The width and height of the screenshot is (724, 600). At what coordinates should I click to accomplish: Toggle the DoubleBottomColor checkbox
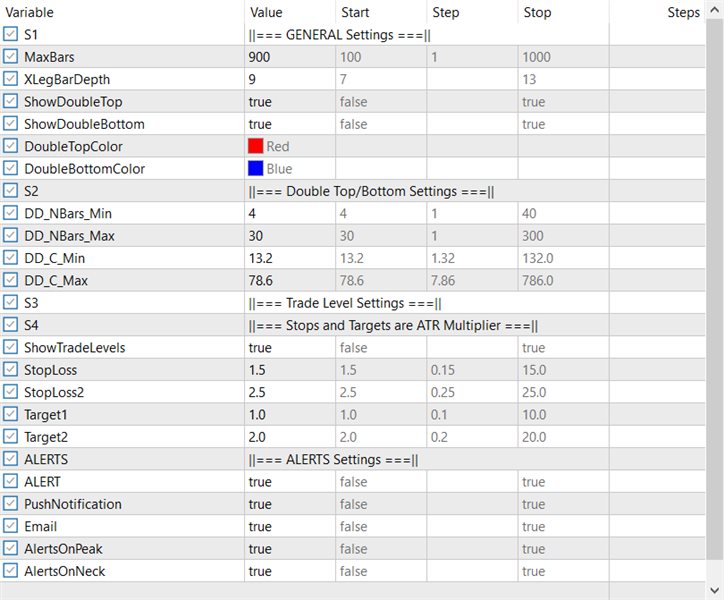coord(10,168)
